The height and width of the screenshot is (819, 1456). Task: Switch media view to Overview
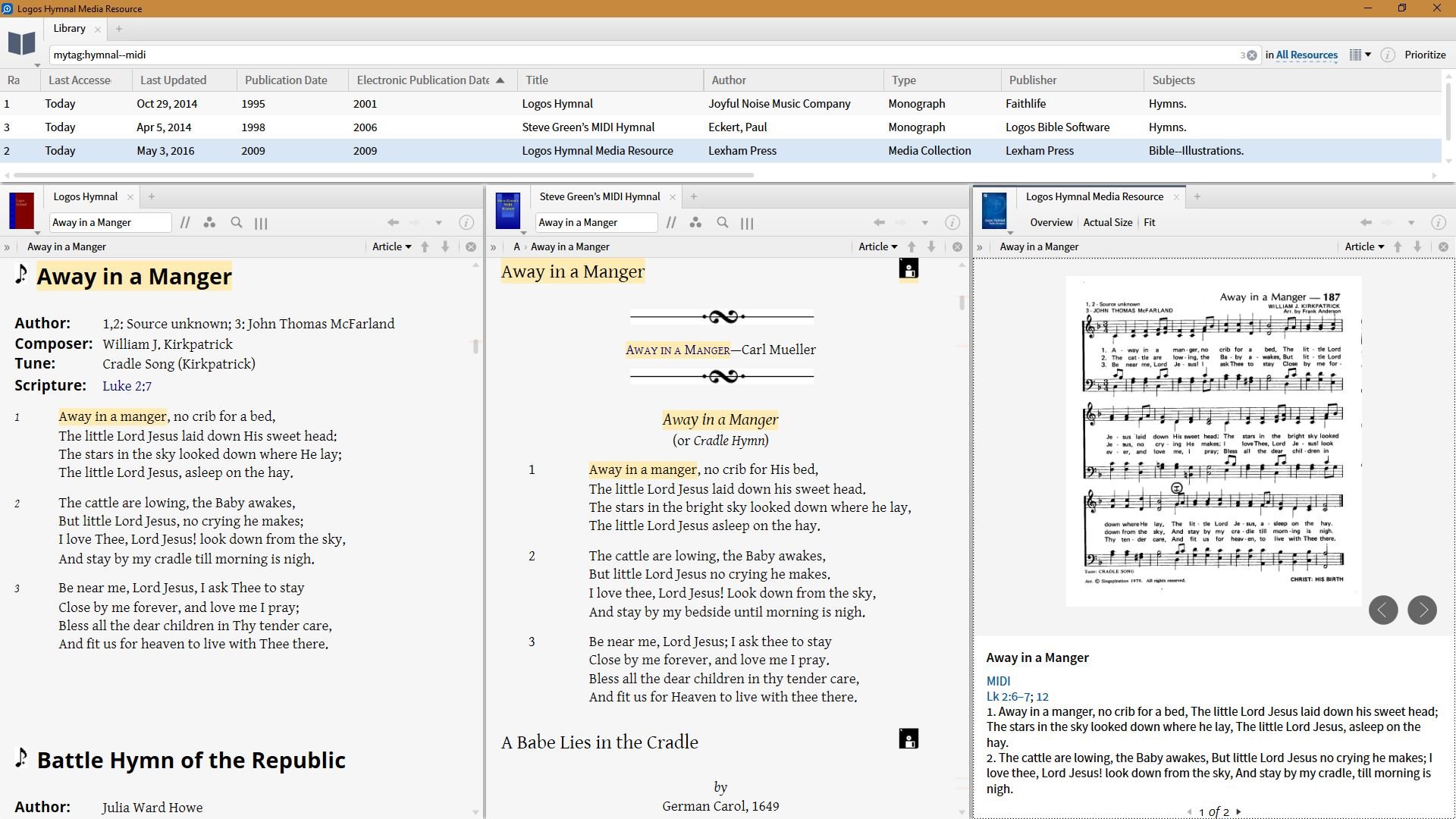tap(1051, 223)
